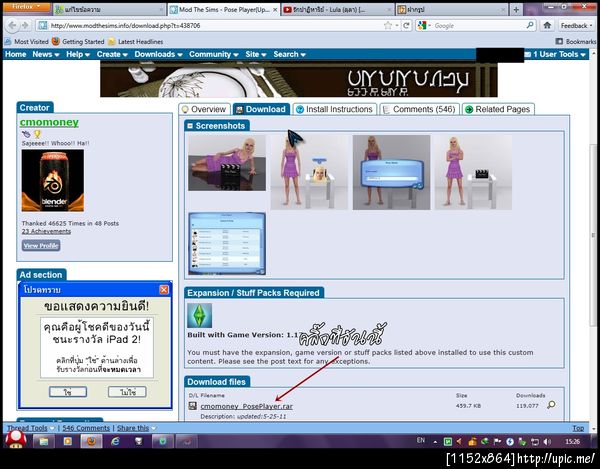Close the Thai ad popup dialog
The height and width of the screenshot is (469, 600).
pyautogui.click(x=164, y=290)
